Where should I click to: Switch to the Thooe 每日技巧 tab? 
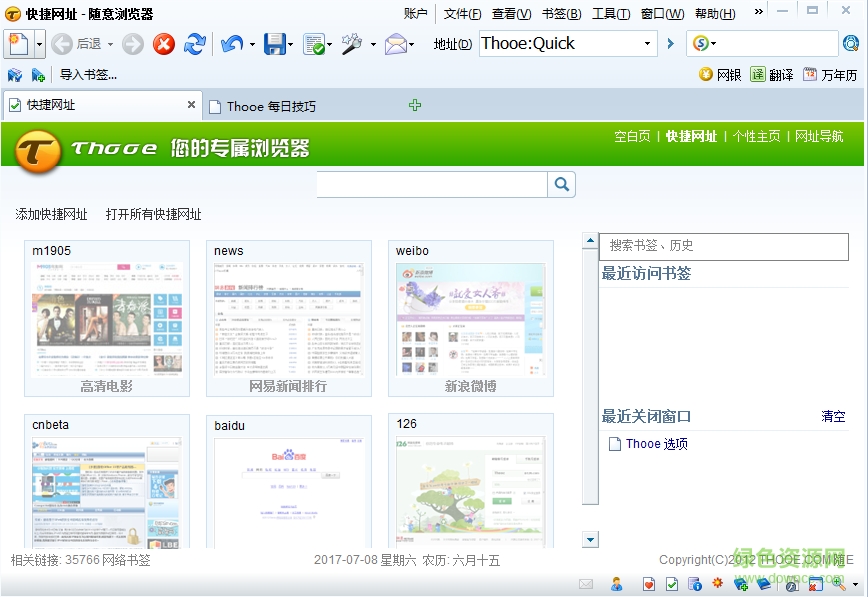[270, 104]
